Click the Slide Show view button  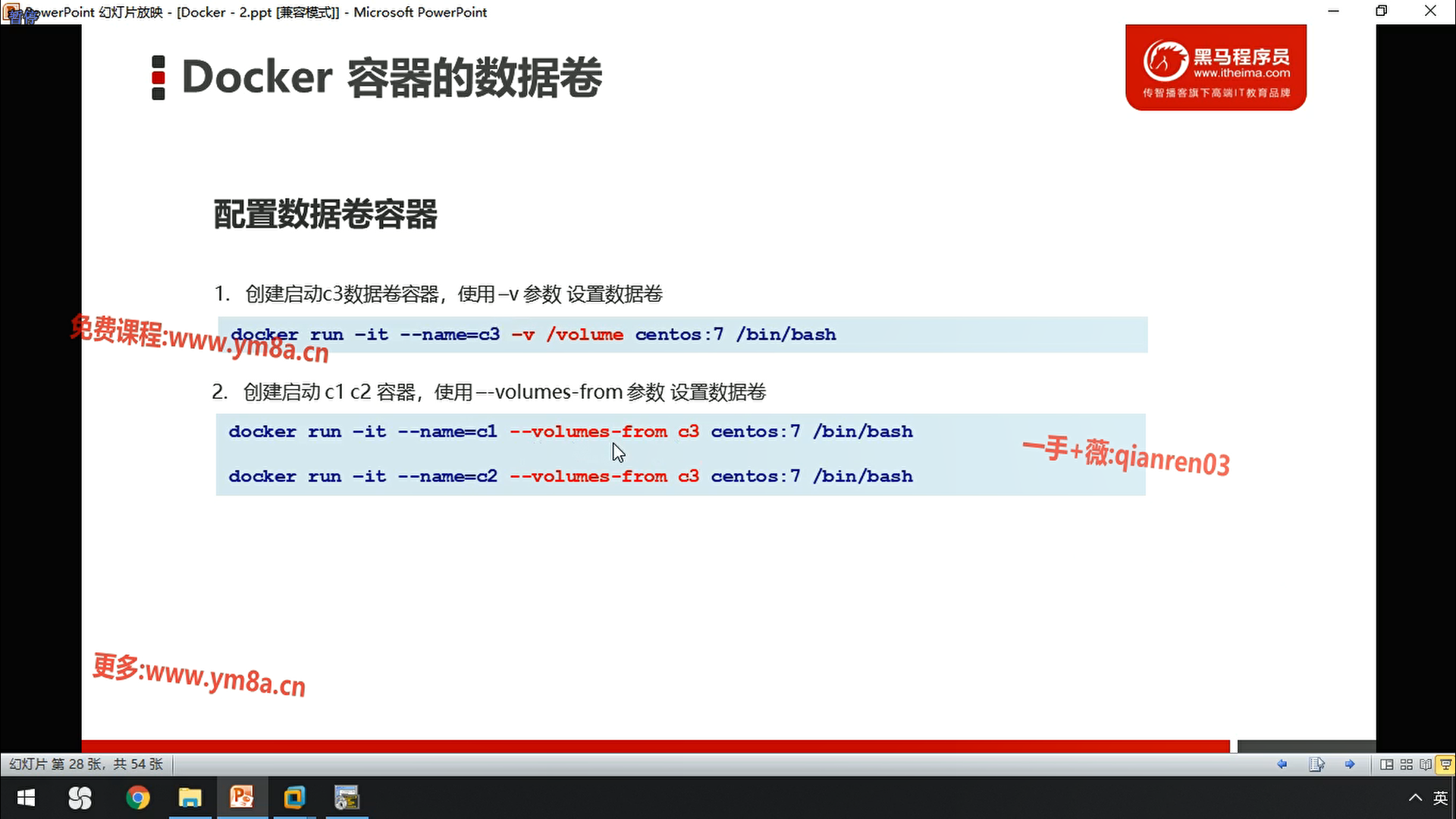1445,764
